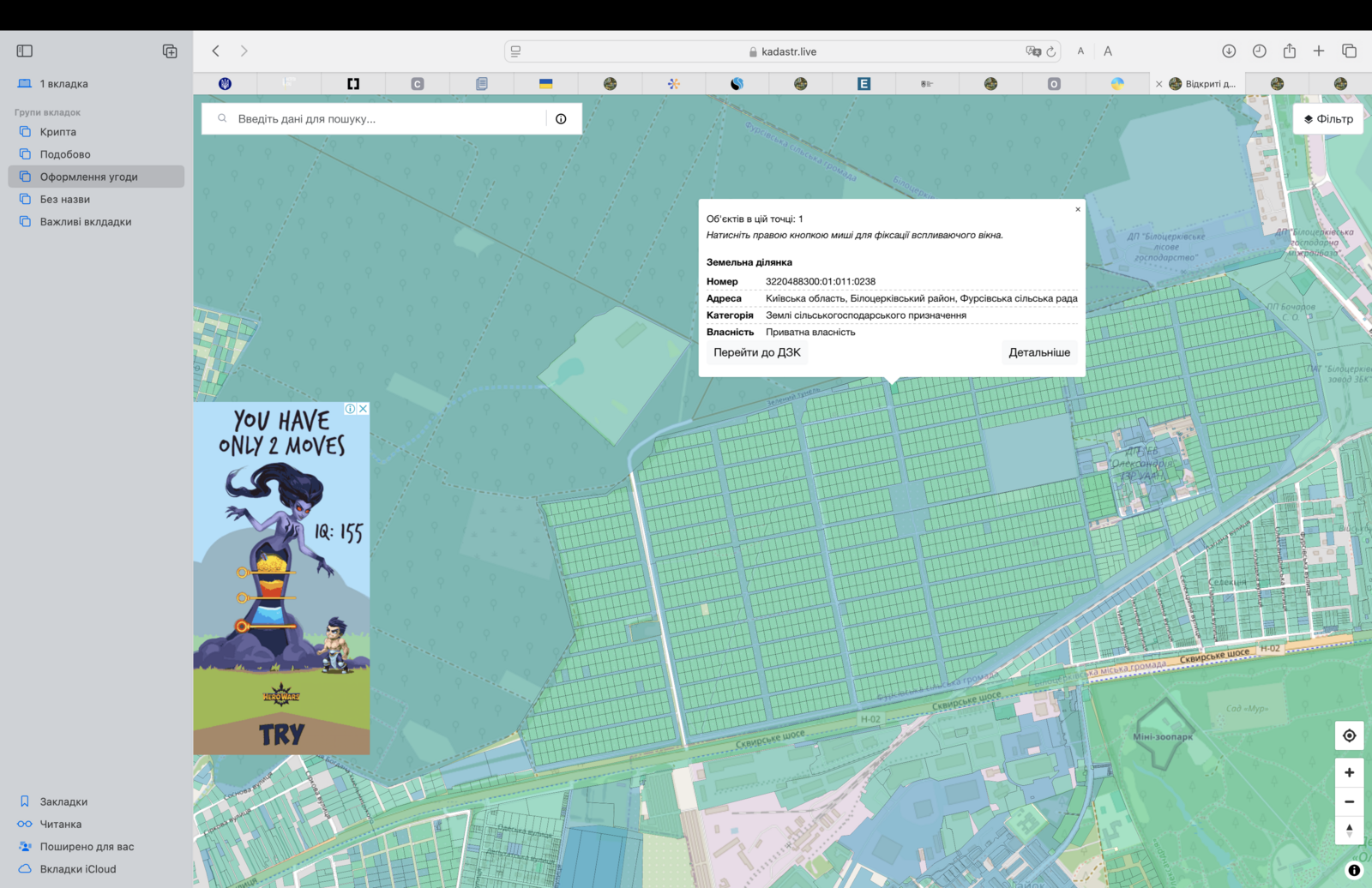The image size is (1372, 888).
Task: Close the Hero Wars advertisement
Action: coord(364,409)
